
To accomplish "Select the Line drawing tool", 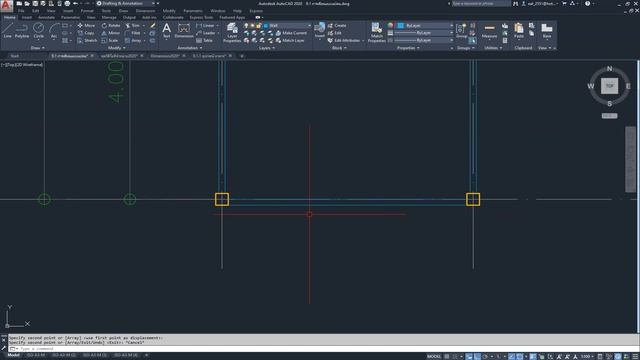I will (x=7, y=31).
